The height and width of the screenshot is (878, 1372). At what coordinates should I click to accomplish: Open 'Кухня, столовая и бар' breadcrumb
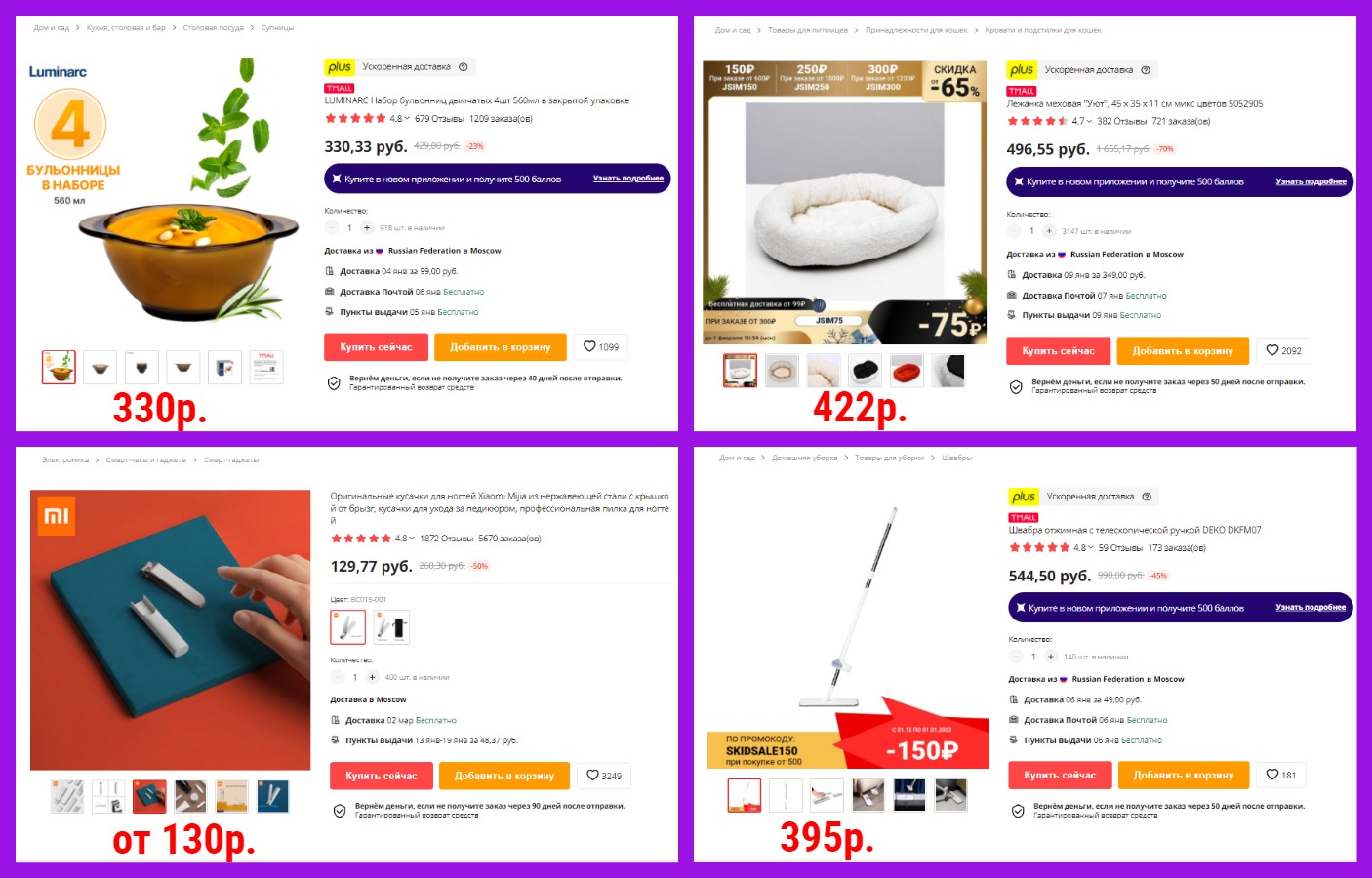coord(126,28)
